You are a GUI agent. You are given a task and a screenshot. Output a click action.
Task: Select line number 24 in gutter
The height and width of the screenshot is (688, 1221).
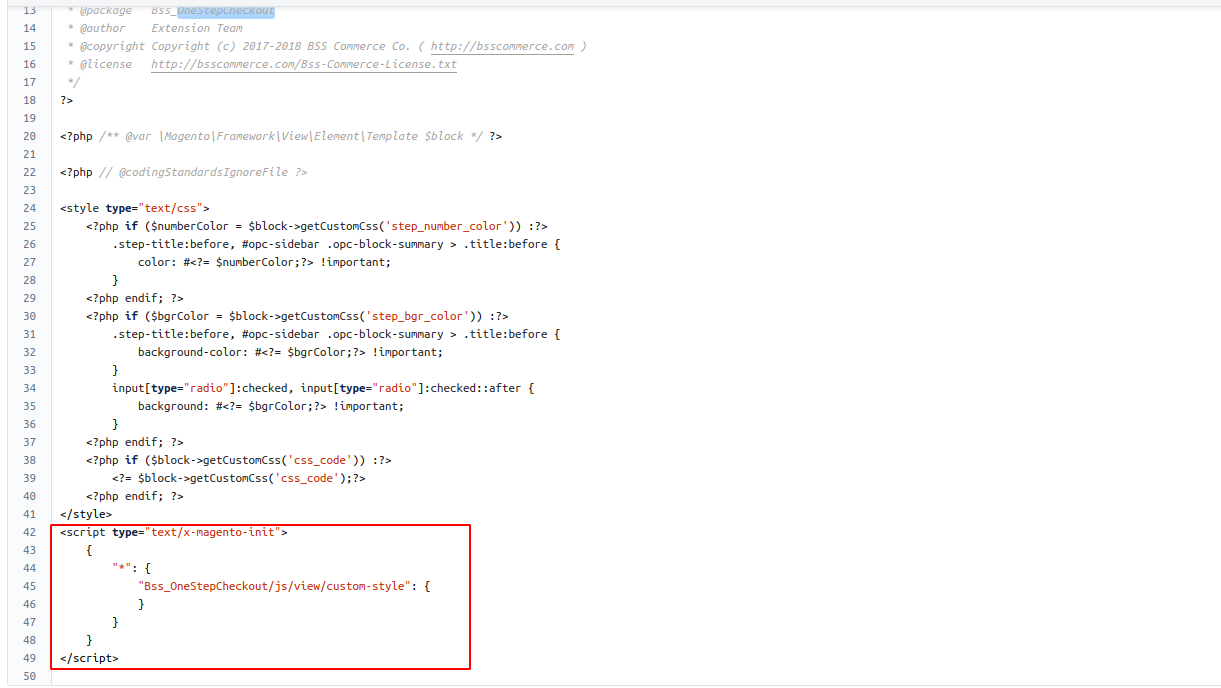pos(28,208)
